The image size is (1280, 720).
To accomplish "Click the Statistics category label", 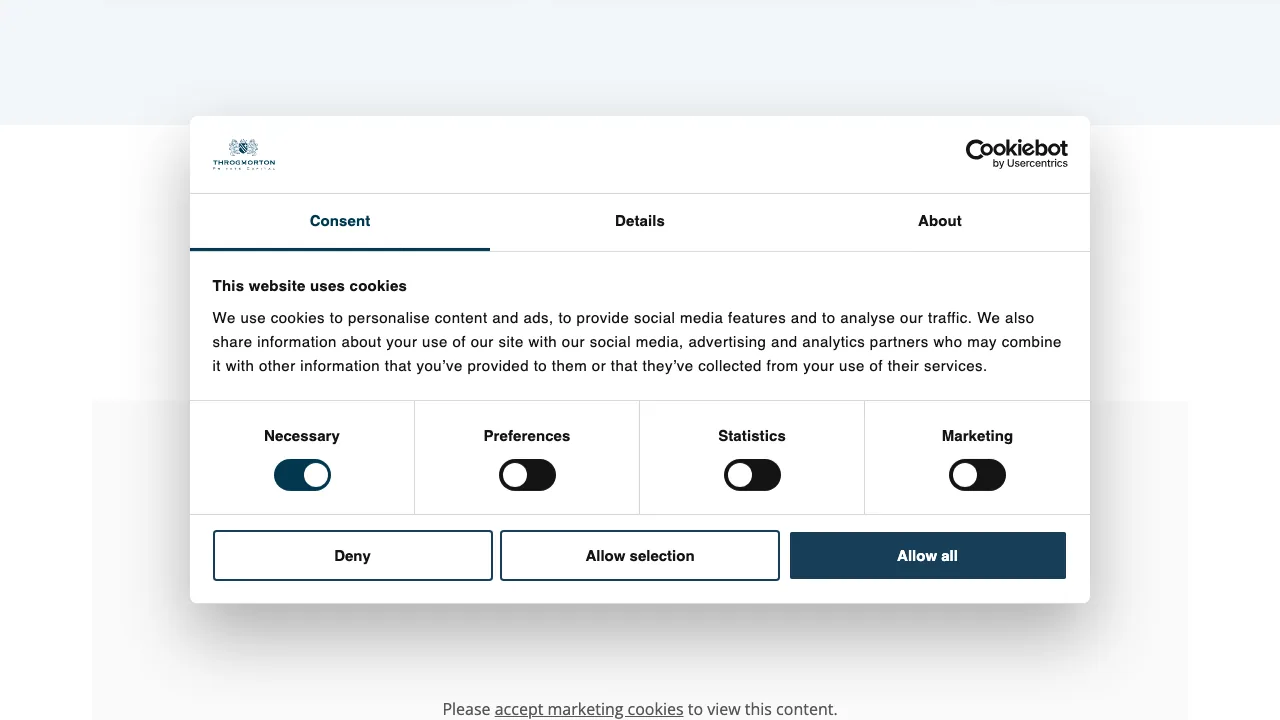I will click(752, 436).
